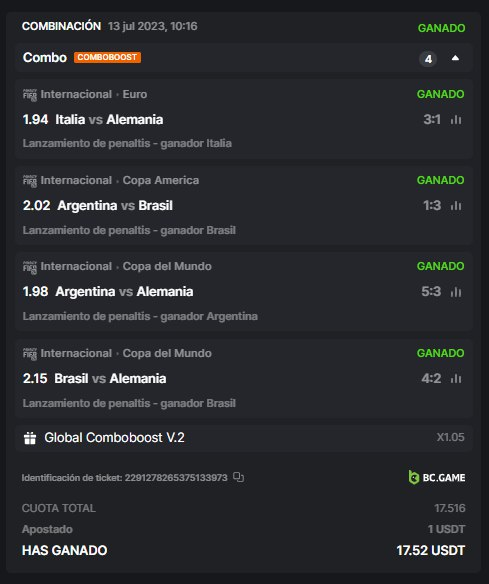
Task: Click the Global Comboboost gift icon
Action: (x=30, y=438)
